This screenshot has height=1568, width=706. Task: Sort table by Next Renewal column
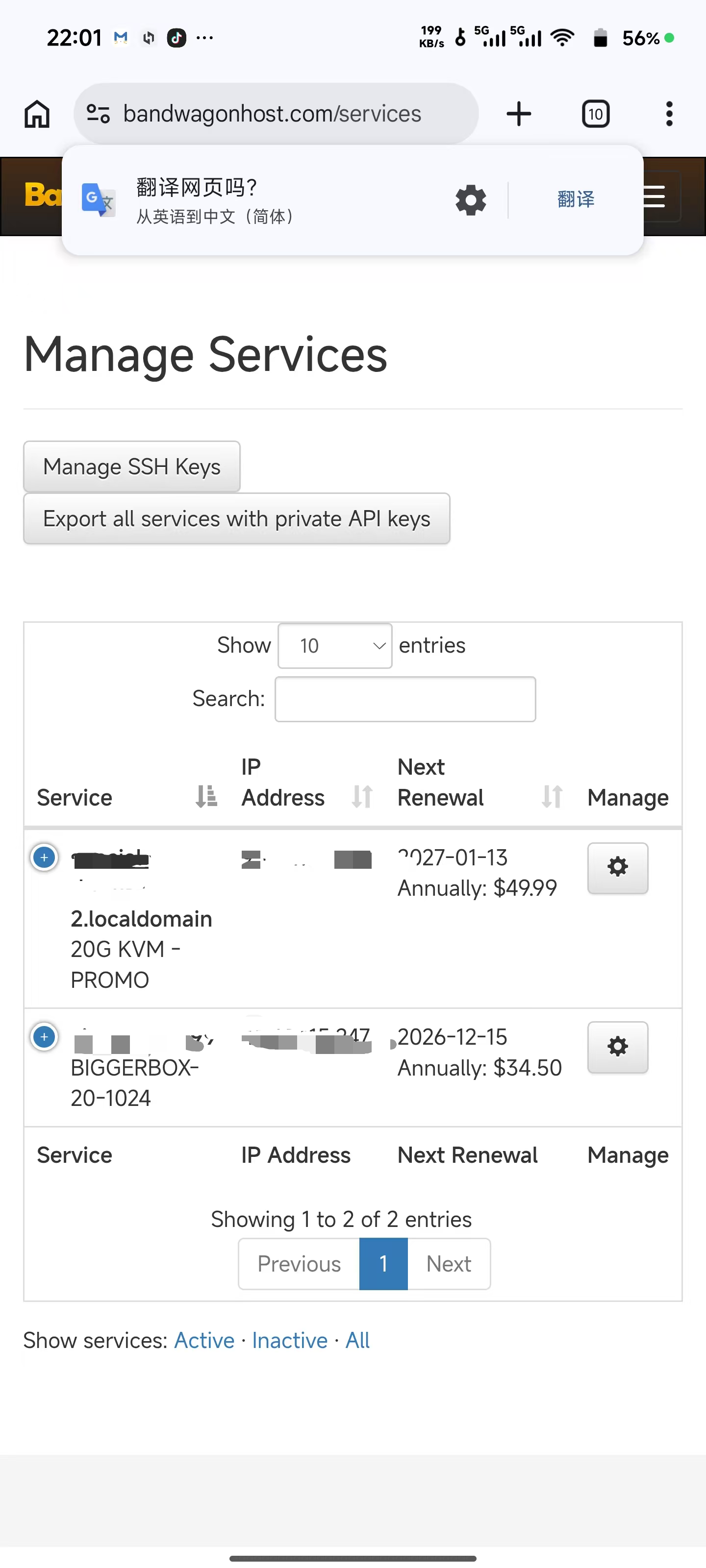point(480,782)
